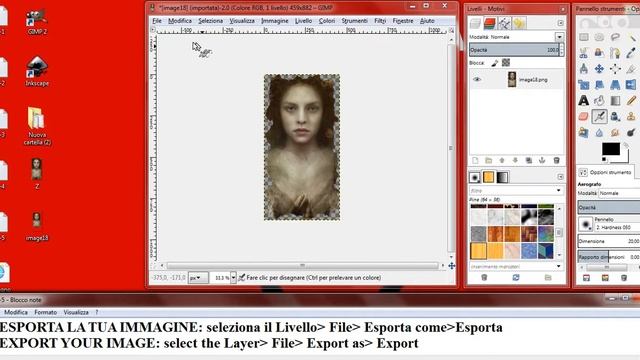640x360 pixels.
Task: Open the zoom percentage dropdown arrow
Action: pos(233,278)
